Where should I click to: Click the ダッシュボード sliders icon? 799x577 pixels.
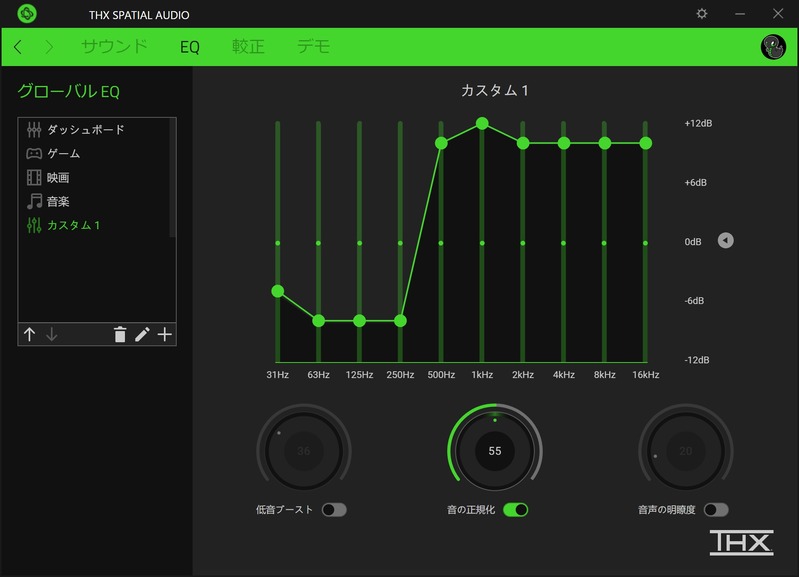click(x=34, y=129)
